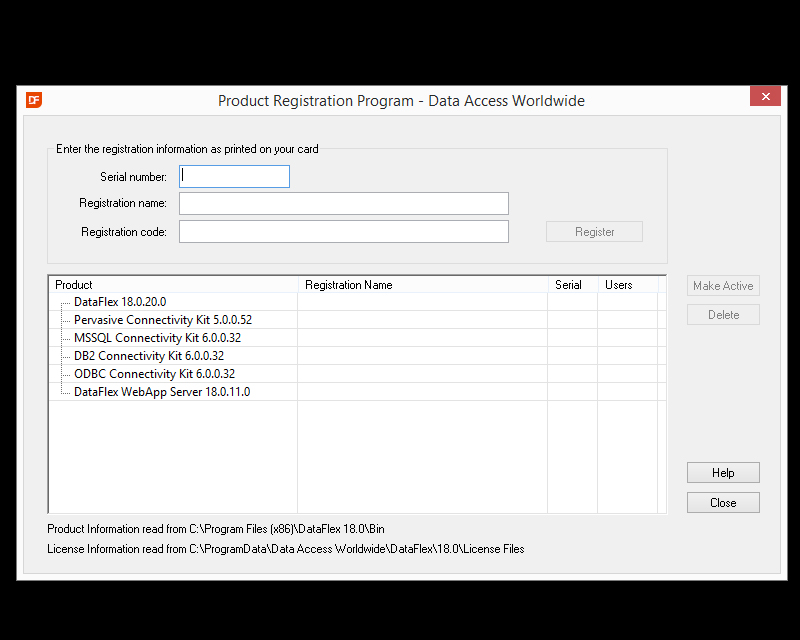Viewport: 800px width, 640px height.
Task: Click the Close button at bottom right
Action: coord(723,503)
